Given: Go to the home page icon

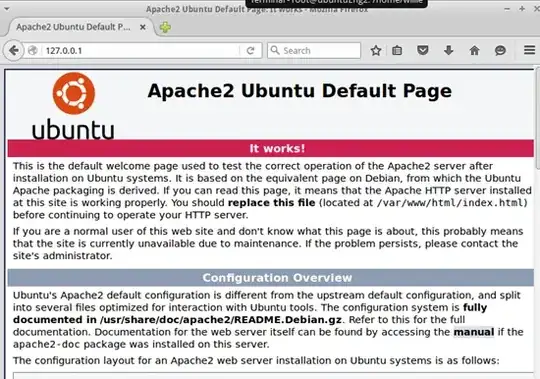Looking at the screenshot, I should [475, 51].
